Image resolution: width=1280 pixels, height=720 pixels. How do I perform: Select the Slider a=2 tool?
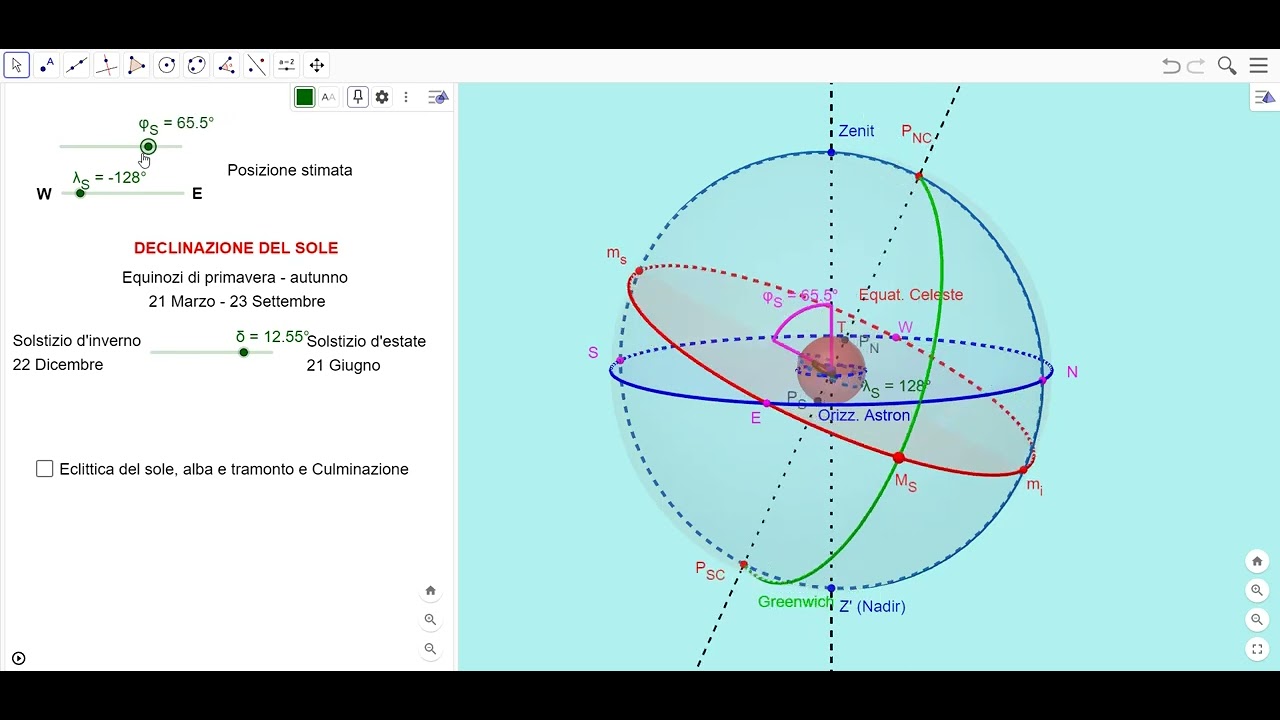tap(287, 65)
